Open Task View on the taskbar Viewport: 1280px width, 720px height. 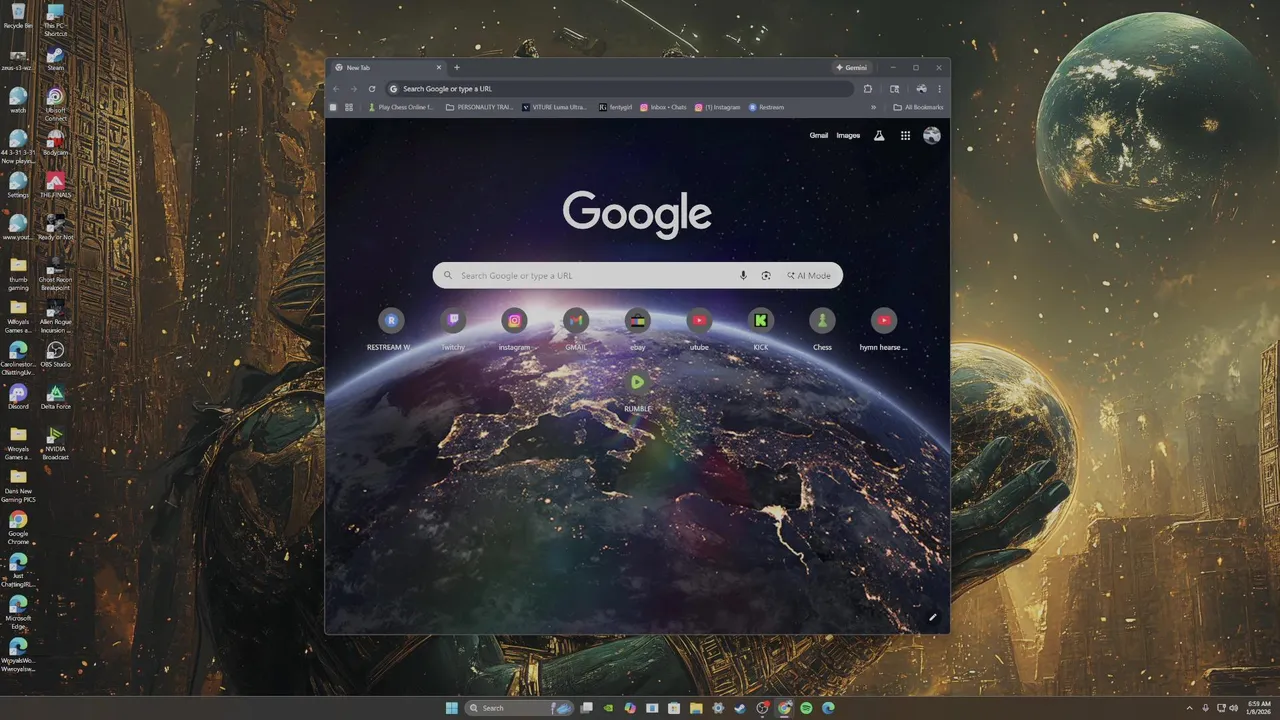pyautogui.click(x=587, y=708)
